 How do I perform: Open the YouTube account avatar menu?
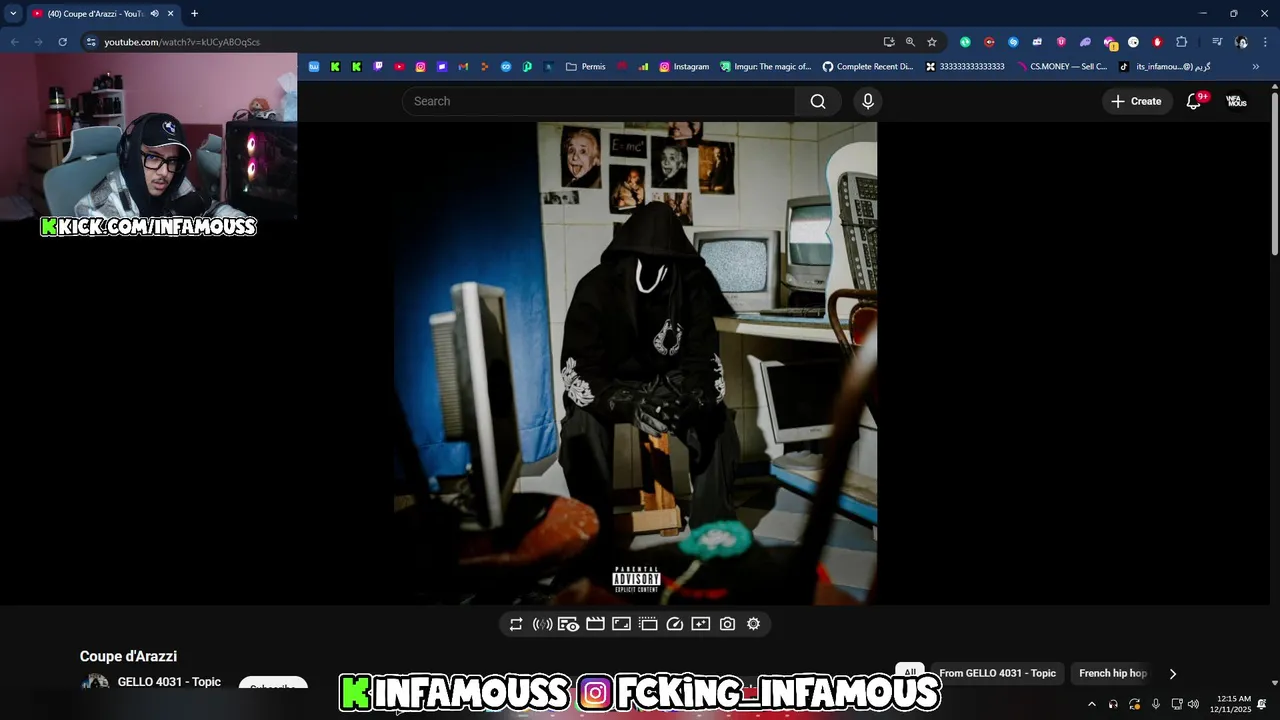click(1237, 101)
